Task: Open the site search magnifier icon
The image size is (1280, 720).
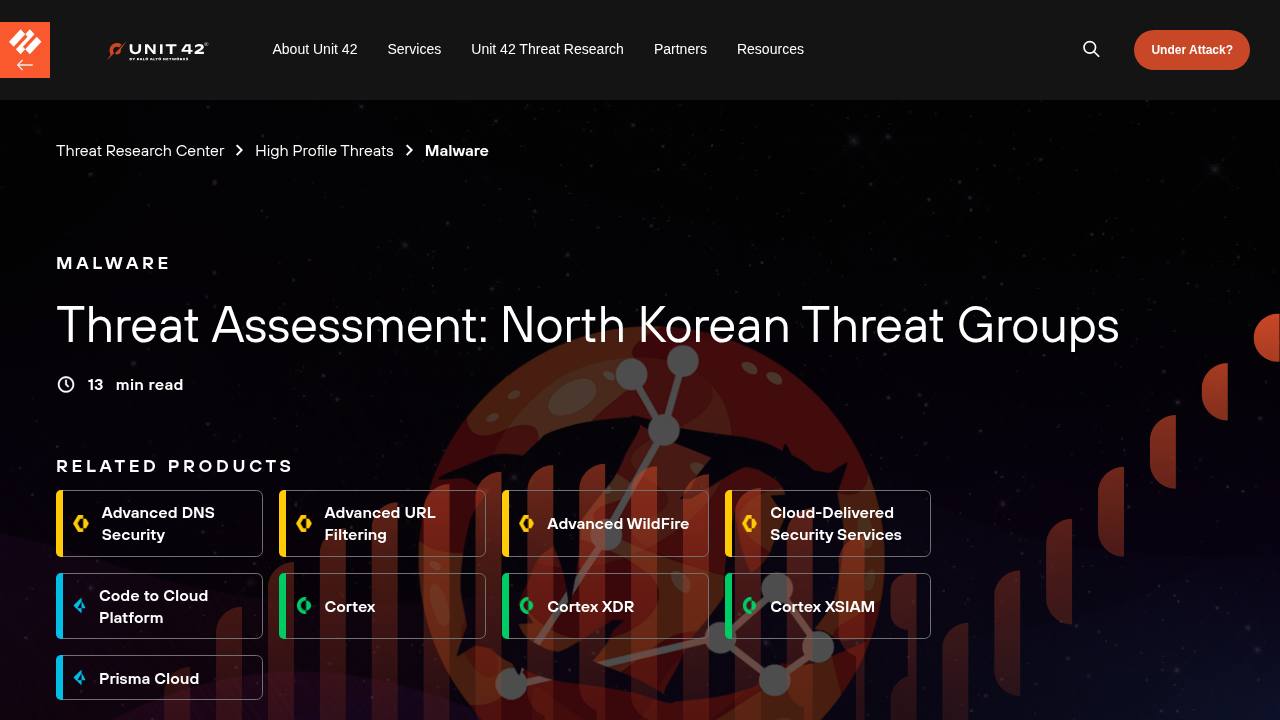Action: (x=1091, y=49)
